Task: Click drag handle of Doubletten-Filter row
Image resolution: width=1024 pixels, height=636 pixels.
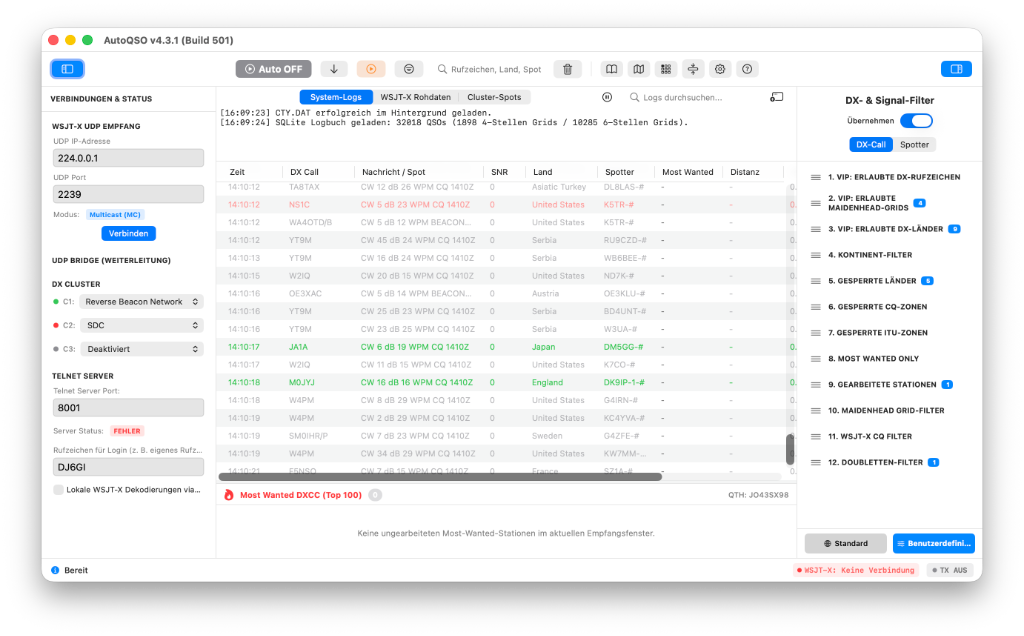Action: [x=816, y=462]
